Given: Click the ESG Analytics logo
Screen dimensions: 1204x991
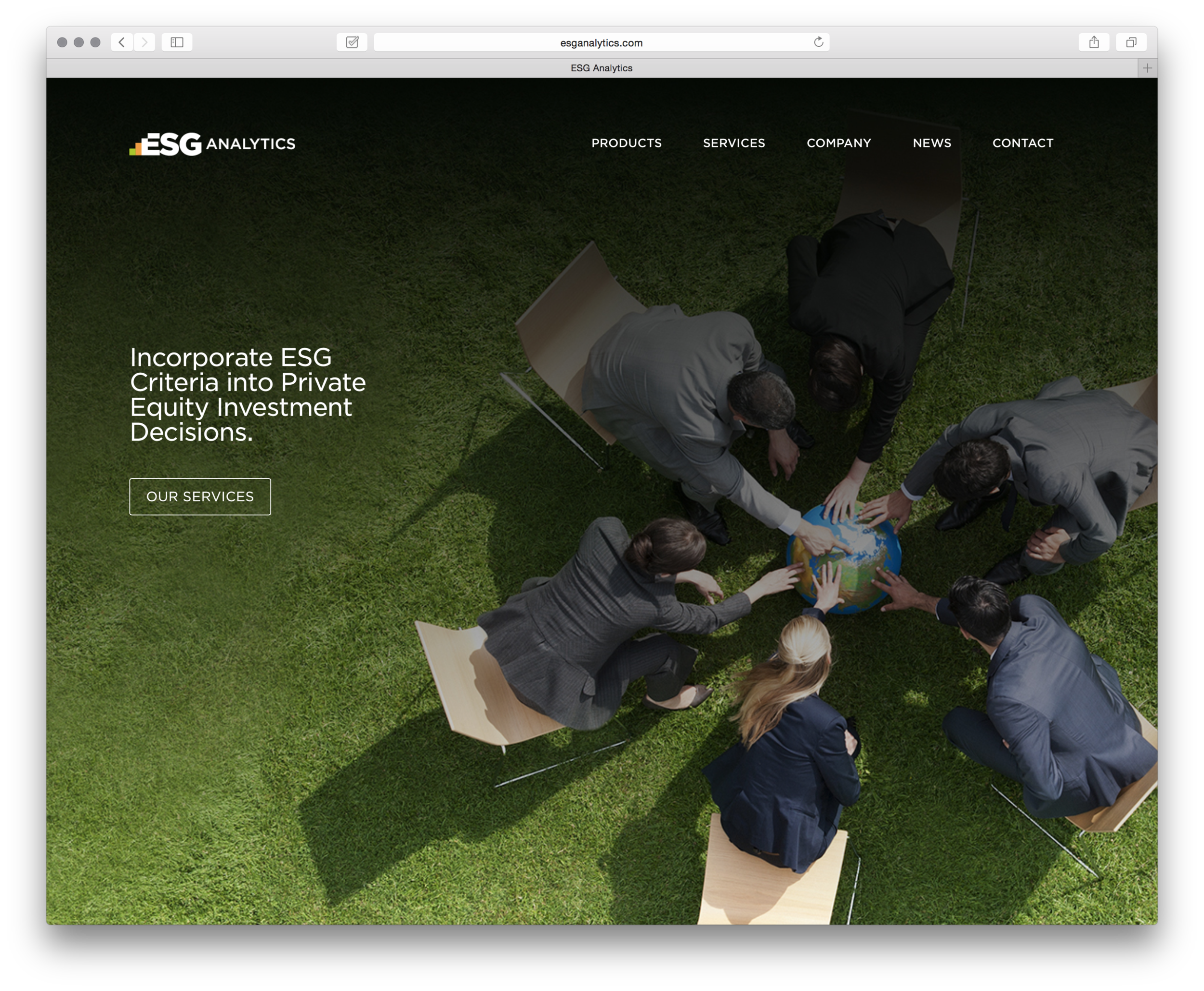Looking at the screenshot, I should (212, 144).
